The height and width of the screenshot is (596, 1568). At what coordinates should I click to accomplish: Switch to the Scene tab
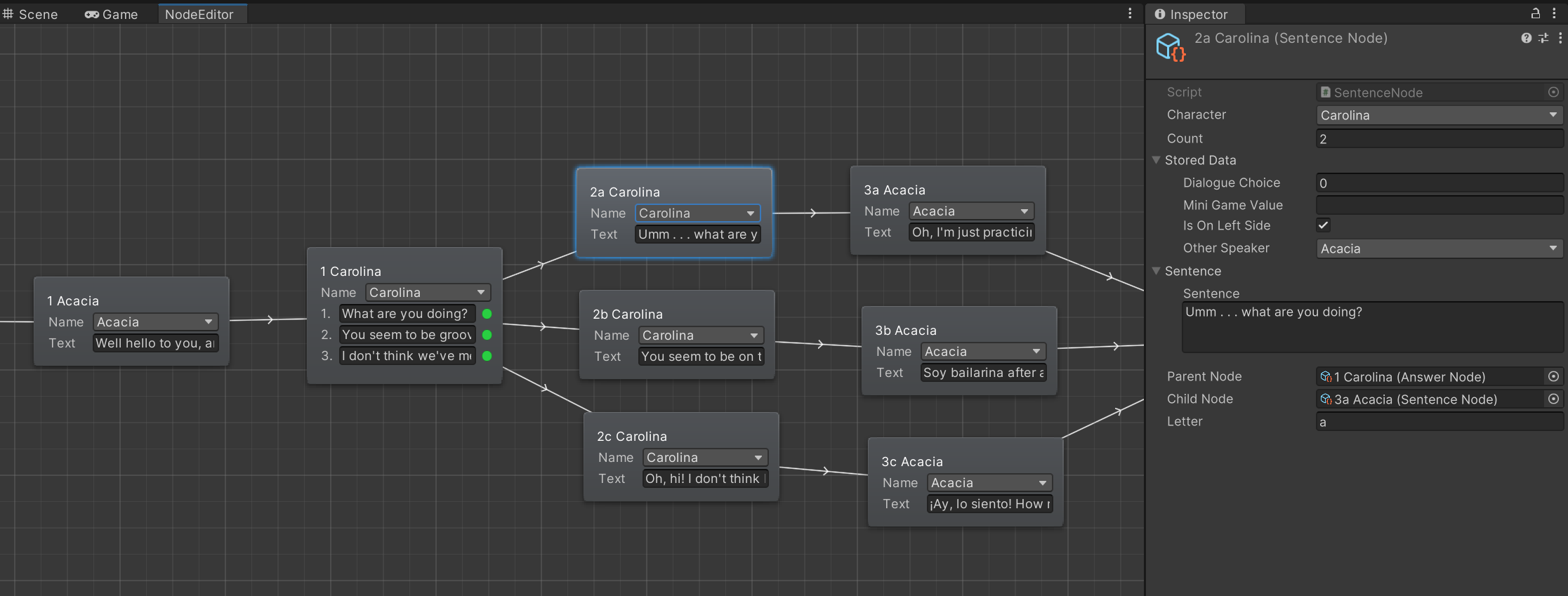click(31, 14)
